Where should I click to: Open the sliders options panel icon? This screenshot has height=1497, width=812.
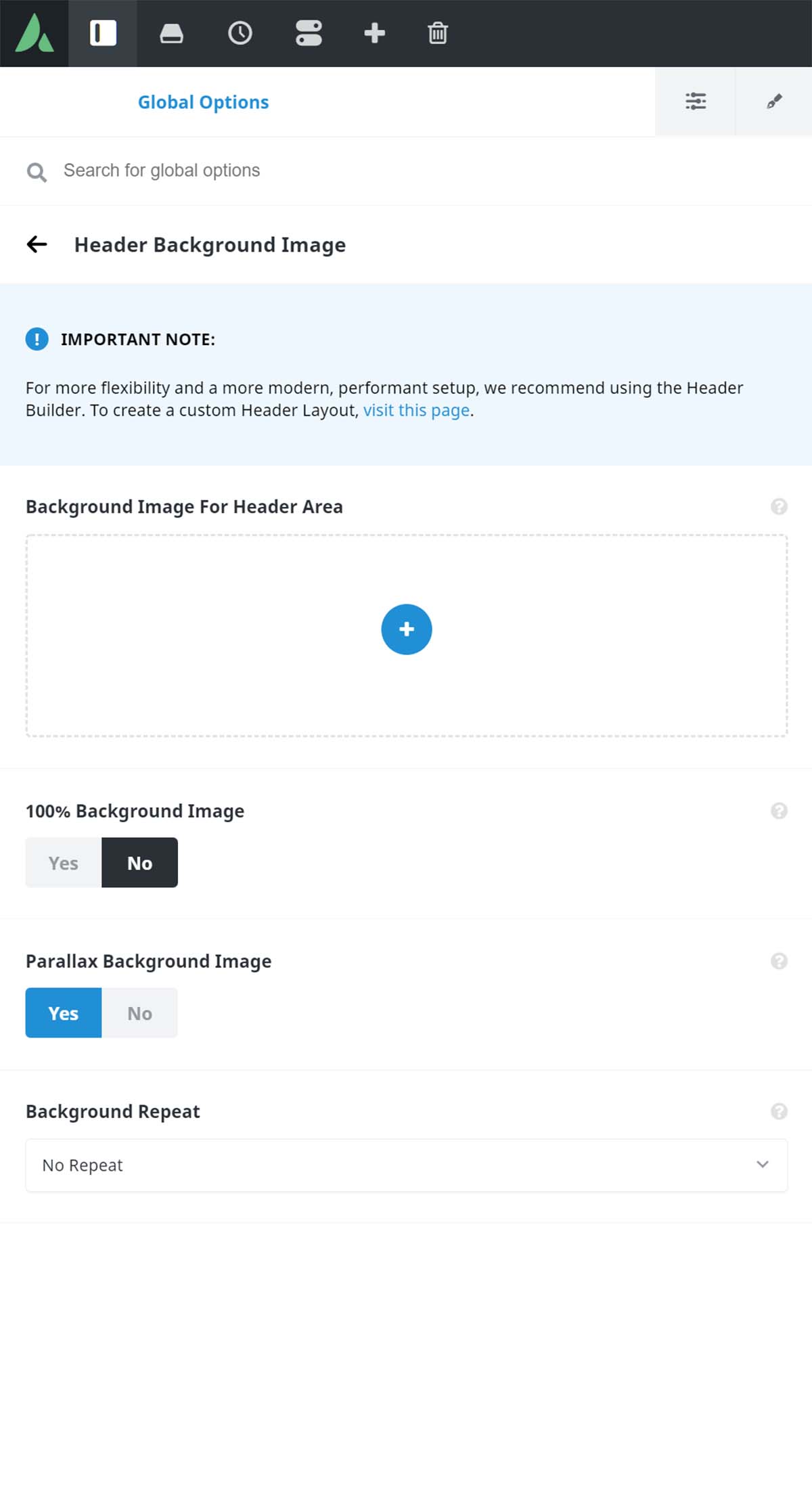tap(696, 102)
